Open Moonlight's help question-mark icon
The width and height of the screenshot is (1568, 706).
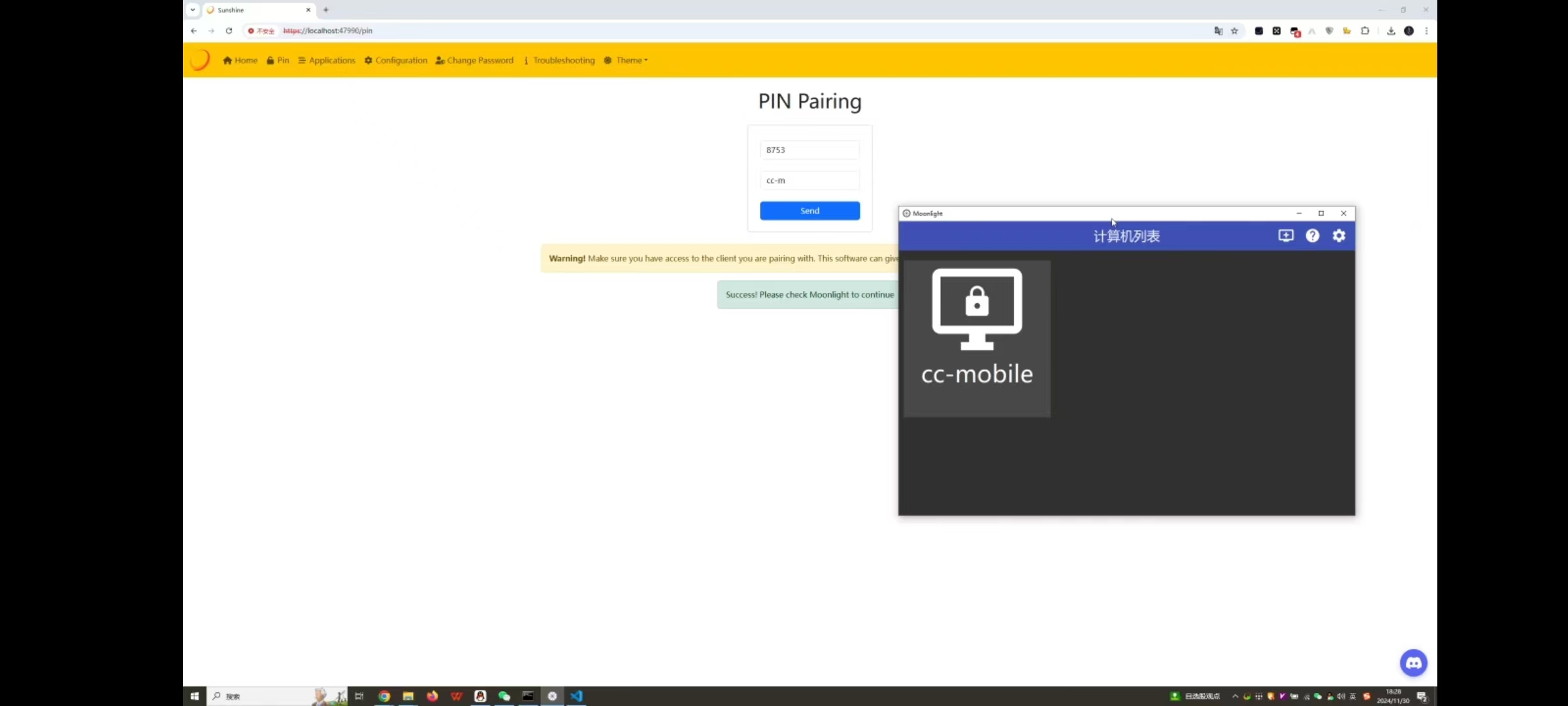[1312, 236]
